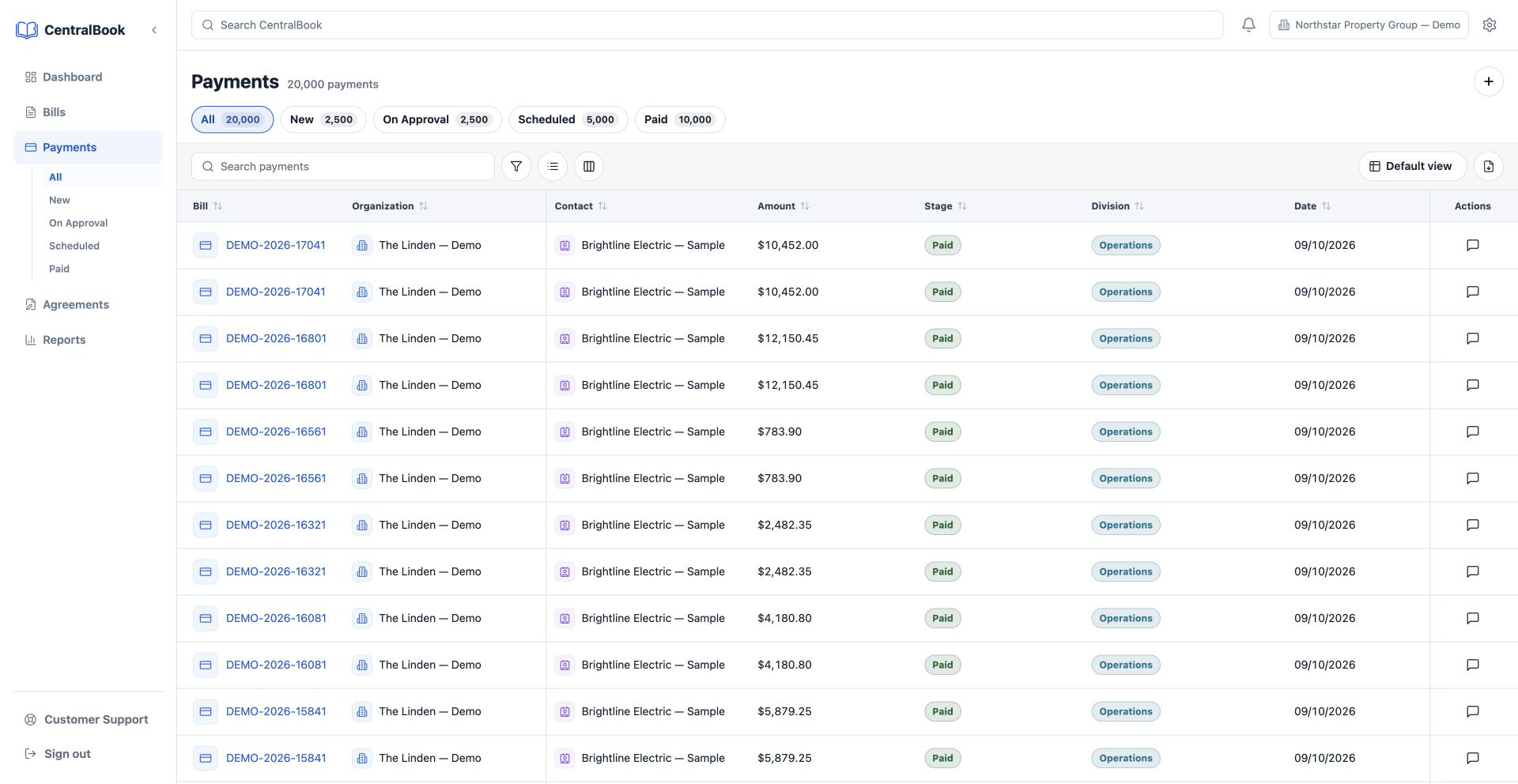Open the notifications bell
Viewport: 1518px width, 784px height.
(1248, 24)
